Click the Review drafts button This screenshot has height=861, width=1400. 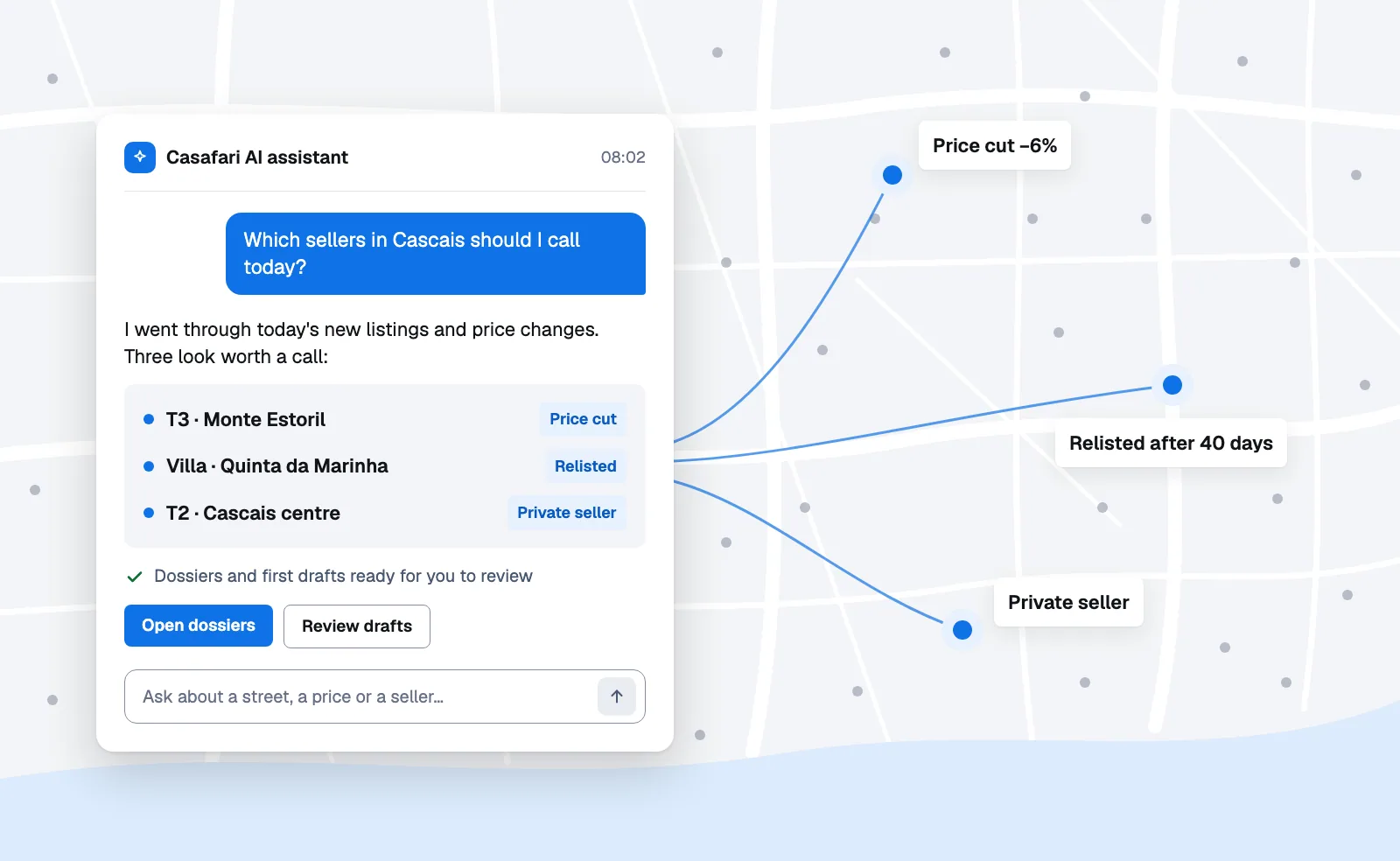click(x=357, y=626)
